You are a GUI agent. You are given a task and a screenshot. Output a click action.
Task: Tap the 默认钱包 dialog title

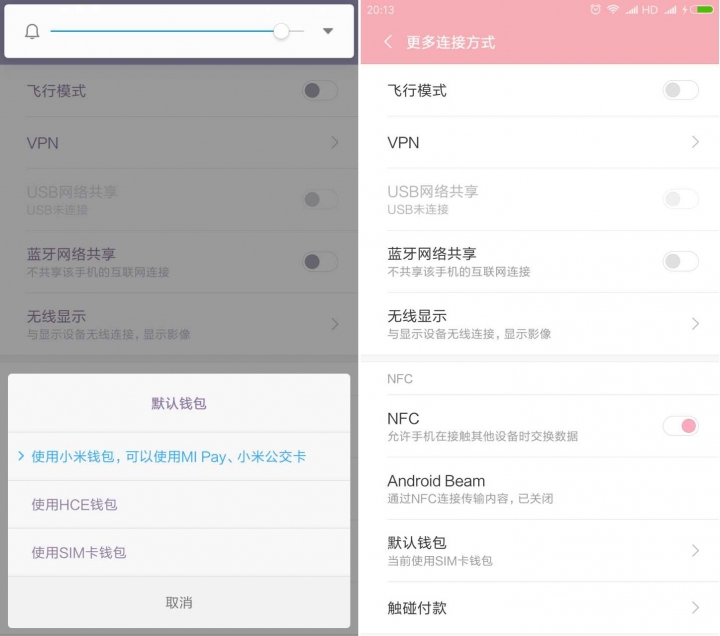click(179, 403)
